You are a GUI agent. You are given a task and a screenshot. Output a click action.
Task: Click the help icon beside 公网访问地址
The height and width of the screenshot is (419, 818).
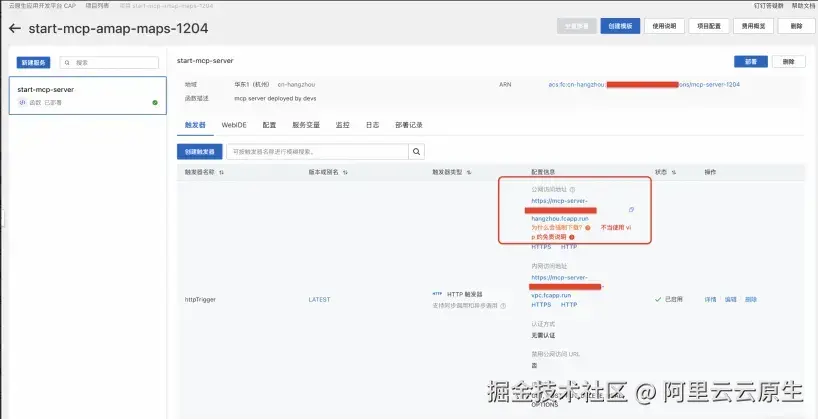click(x=572, y=190)
